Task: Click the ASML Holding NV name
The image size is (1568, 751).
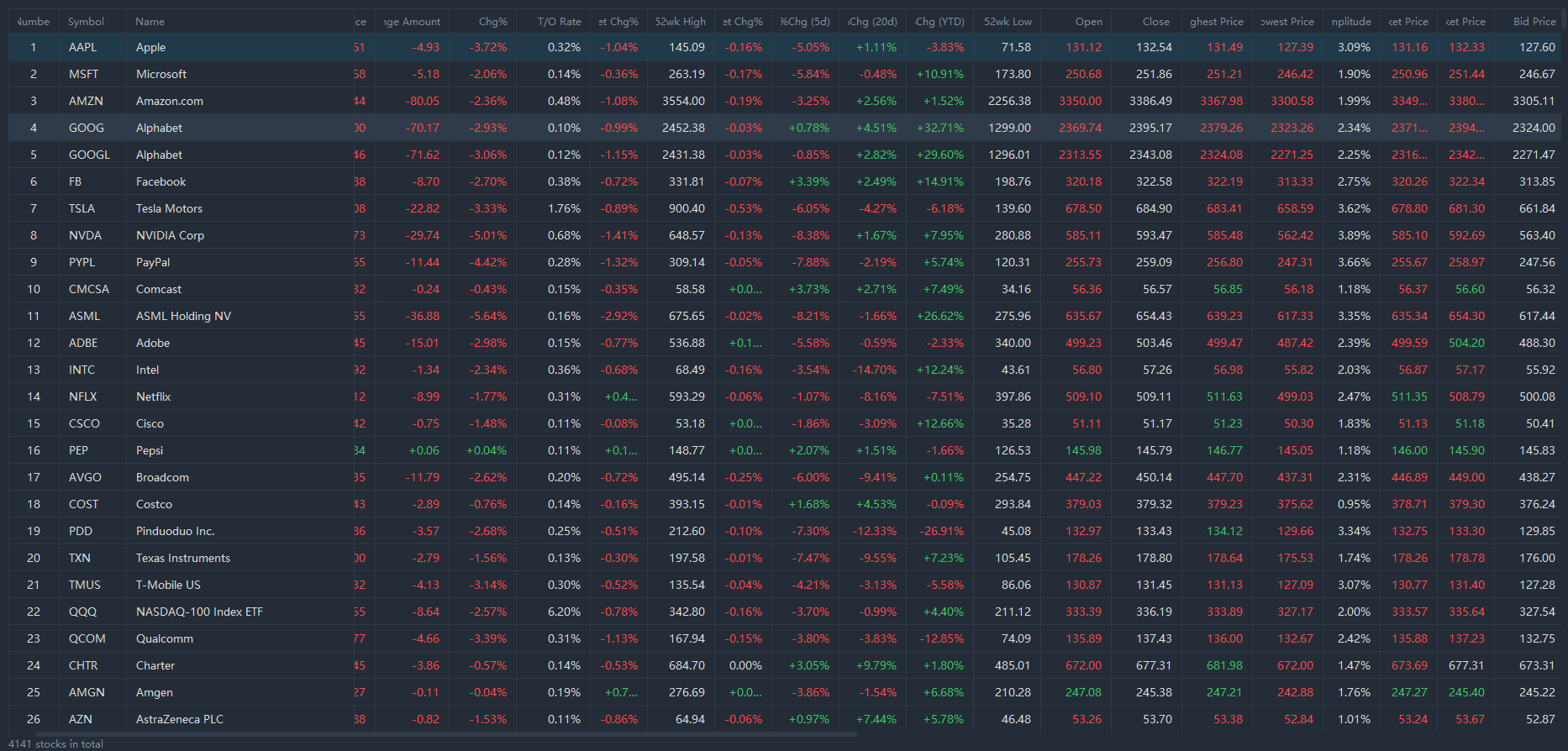Action: [x=183, y=316]
